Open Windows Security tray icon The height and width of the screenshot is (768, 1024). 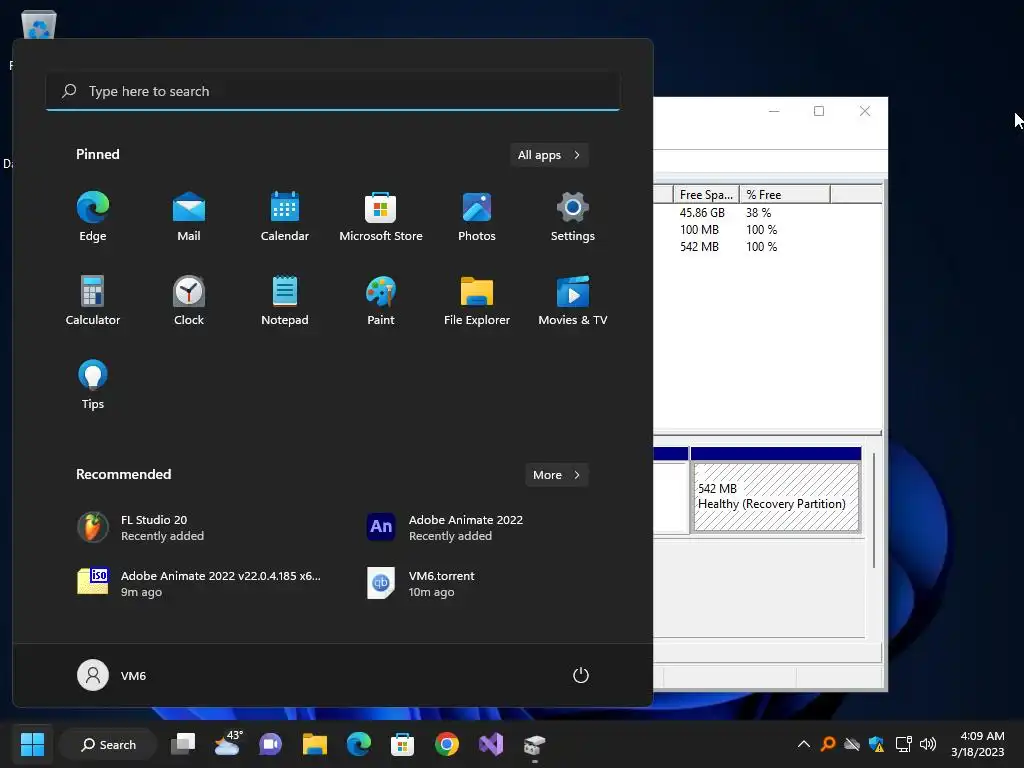coord(876,744)
